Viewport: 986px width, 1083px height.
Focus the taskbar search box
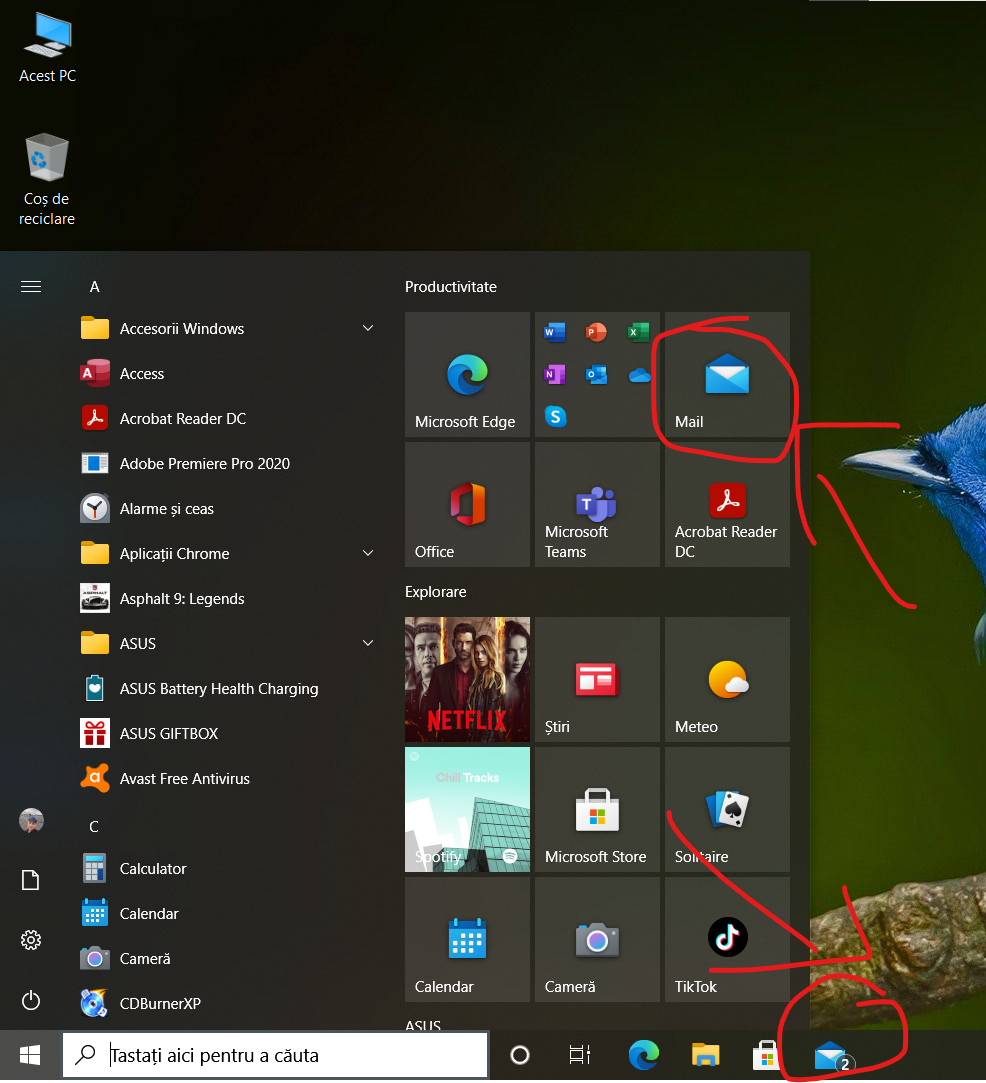coord(275,1055)
